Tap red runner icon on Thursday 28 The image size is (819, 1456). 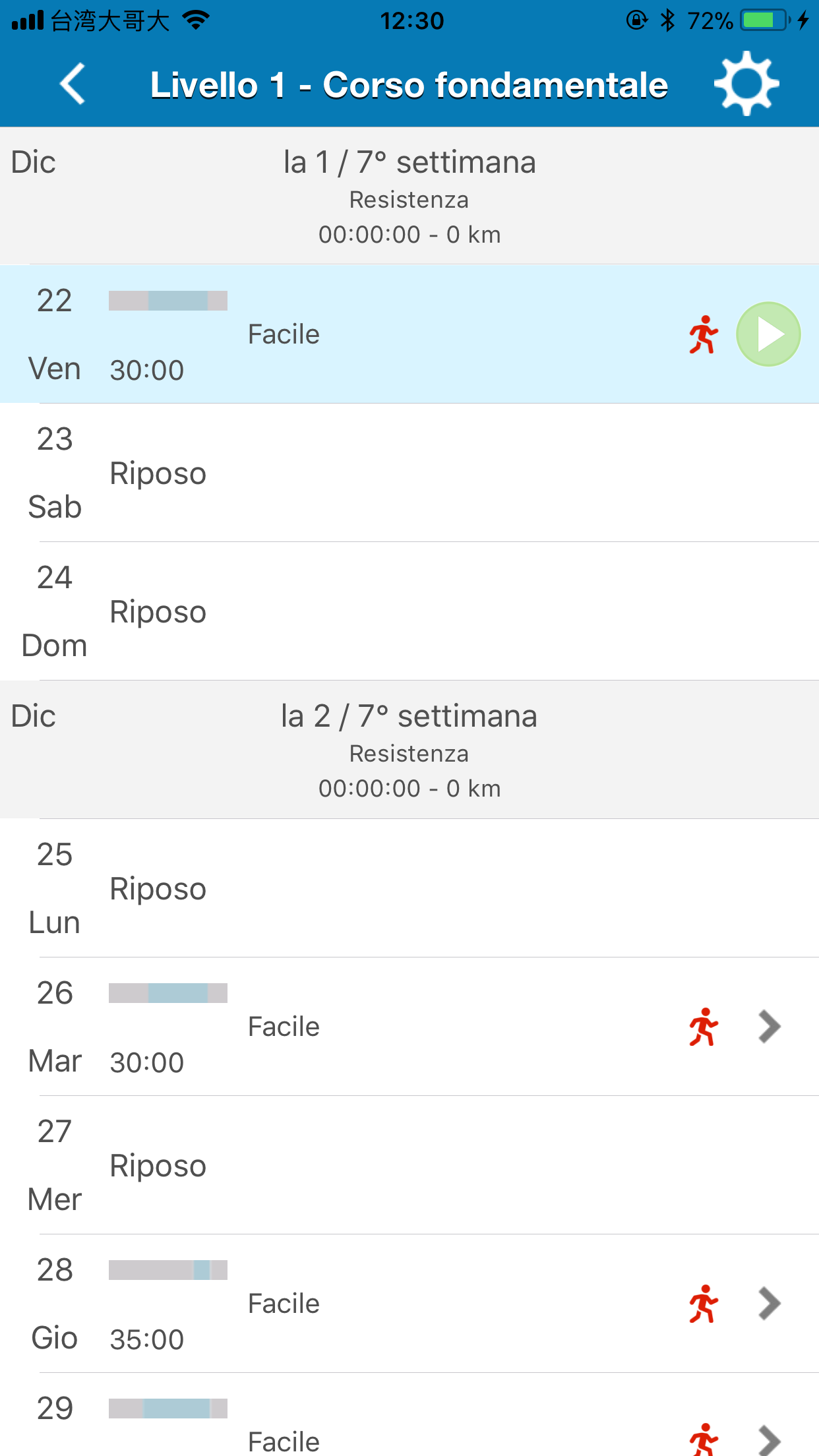click(704, 1304)
